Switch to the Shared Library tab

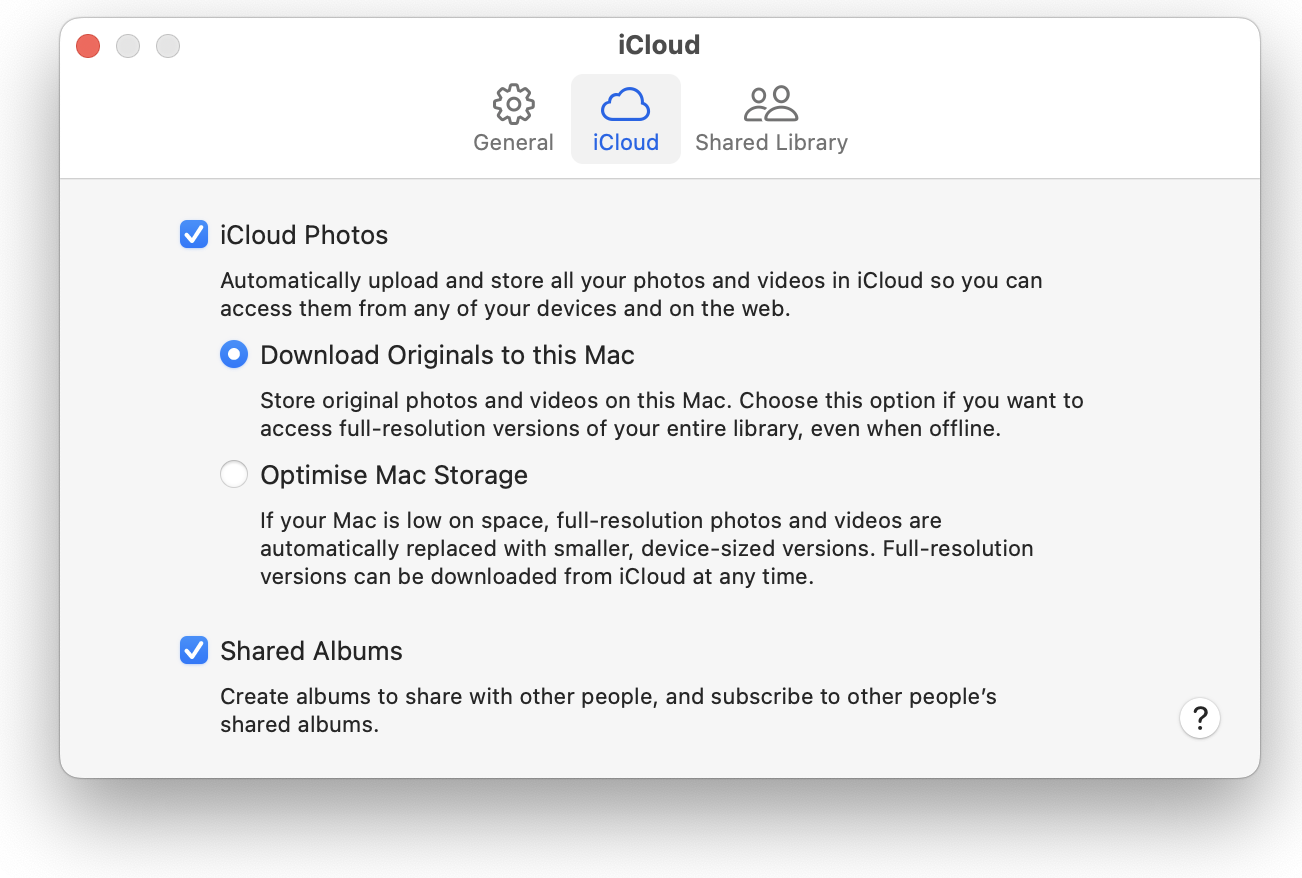coord(771,119)
